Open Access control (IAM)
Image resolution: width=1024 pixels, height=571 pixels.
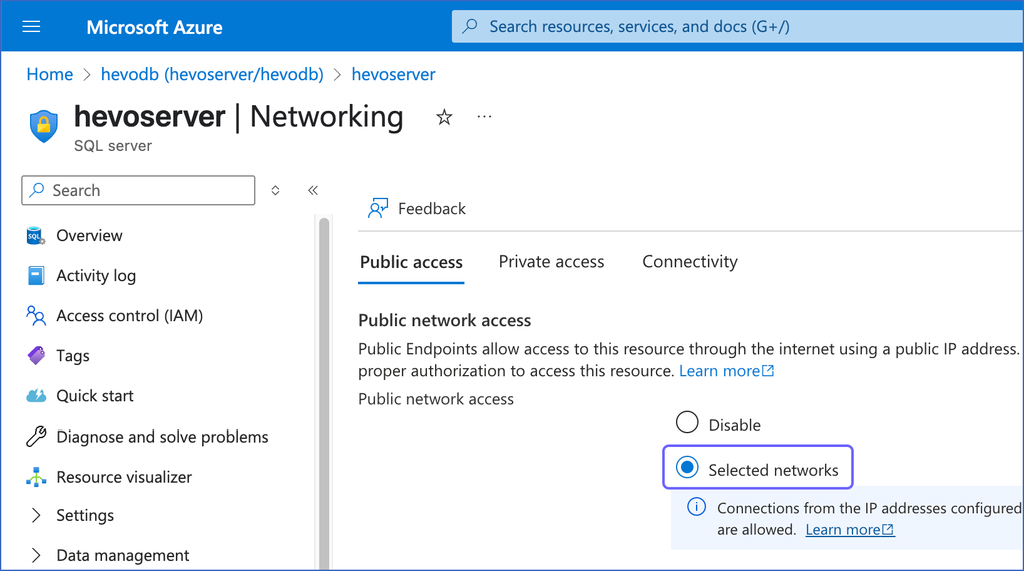coord(129,316)
